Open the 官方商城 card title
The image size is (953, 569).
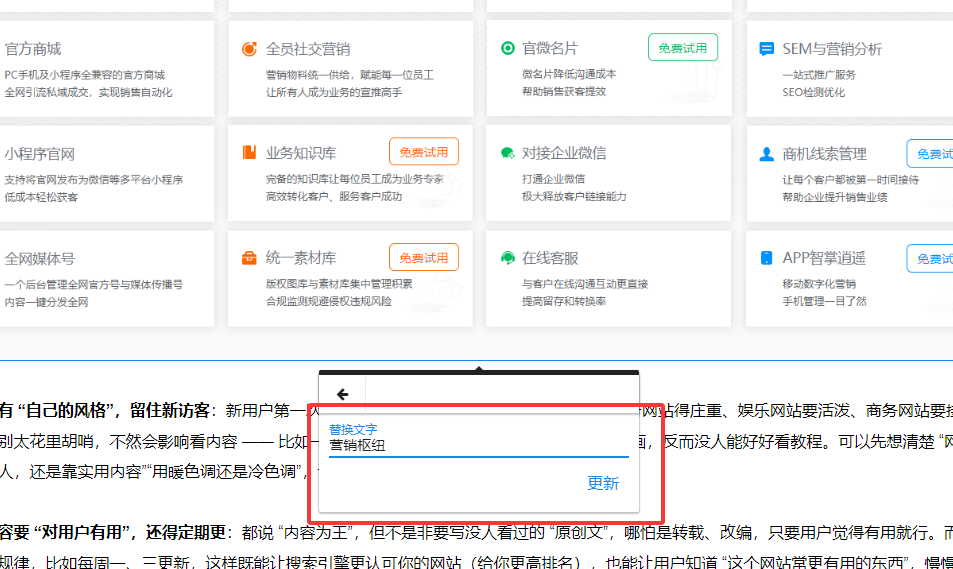click(x=33, y=49)
